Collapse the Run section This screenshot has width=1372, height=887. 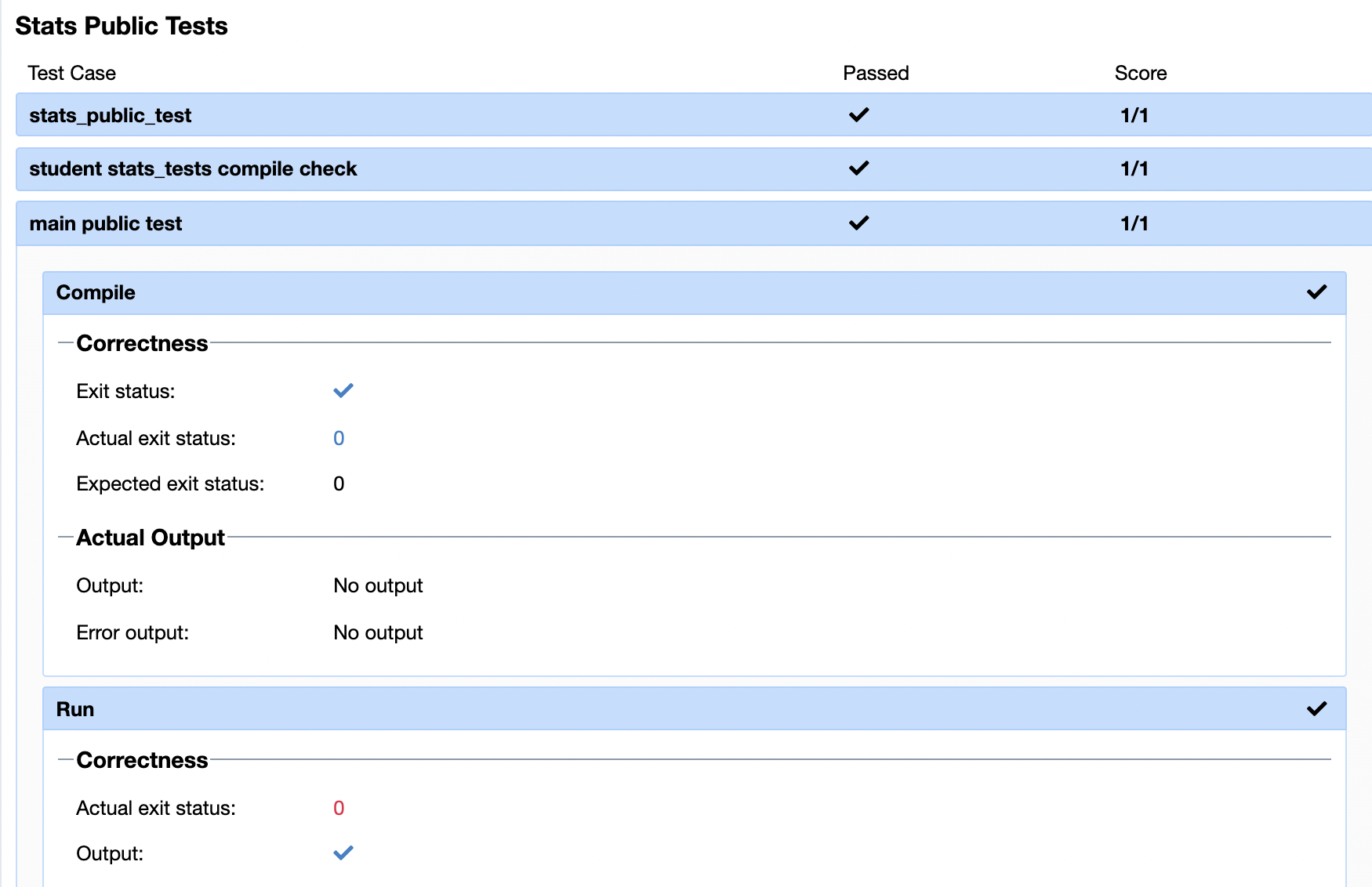[74, 708]
